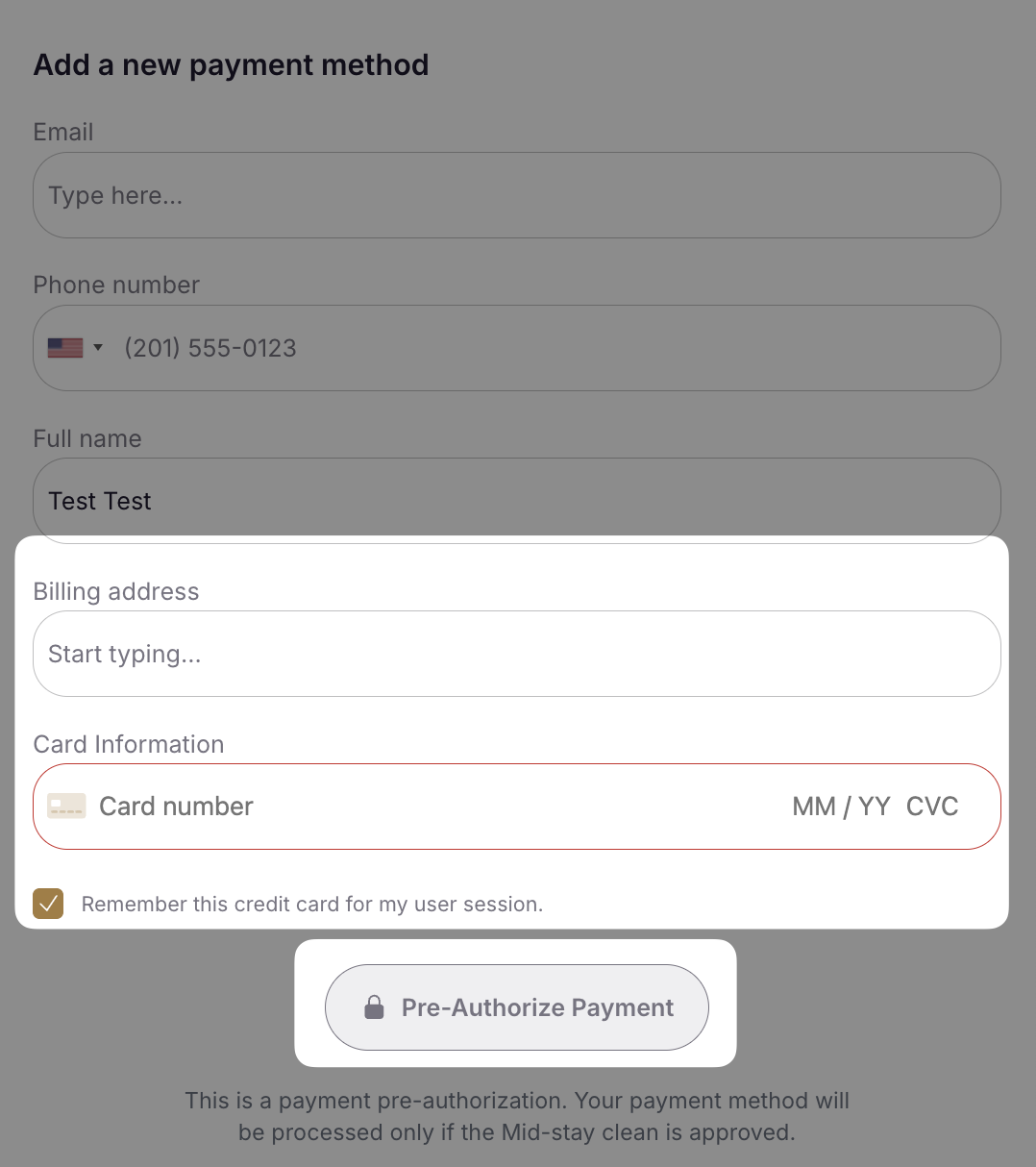Click the credit card icon in Card Information

[x=65, y=806]
